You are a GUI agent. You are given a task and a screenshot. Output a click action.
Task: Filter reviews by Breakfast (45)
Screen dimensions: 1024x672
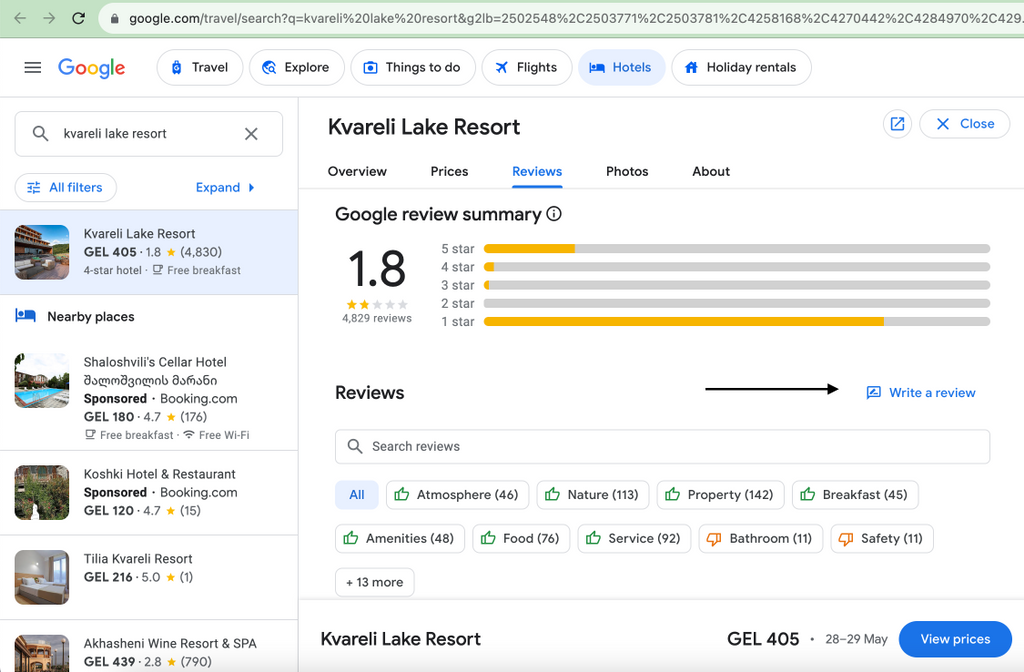point(855,494)
